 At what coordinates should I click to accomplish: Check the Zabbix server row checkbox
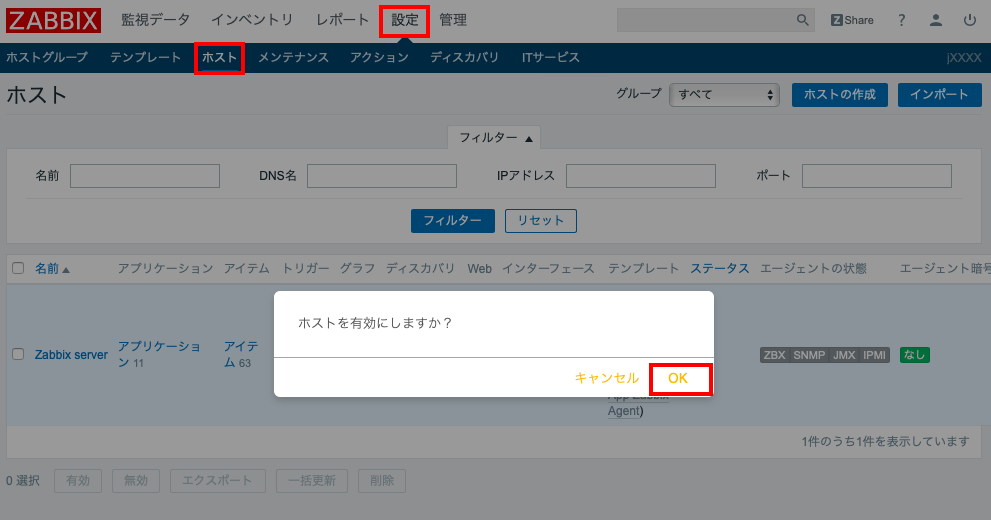tap(18, 354)
